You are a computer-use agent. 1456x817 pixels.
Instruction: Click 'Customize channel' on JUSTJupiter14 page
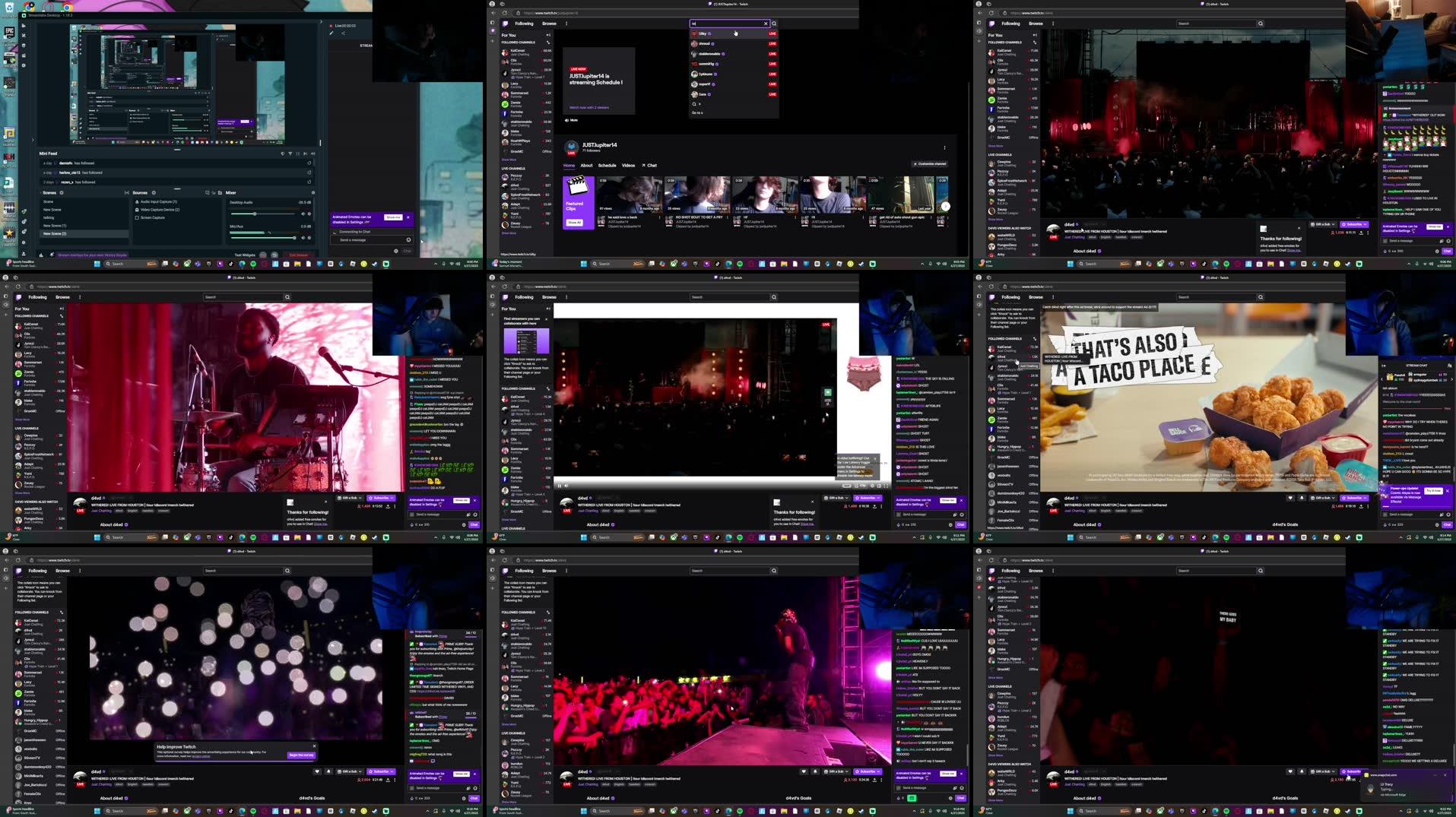[930, 163]
